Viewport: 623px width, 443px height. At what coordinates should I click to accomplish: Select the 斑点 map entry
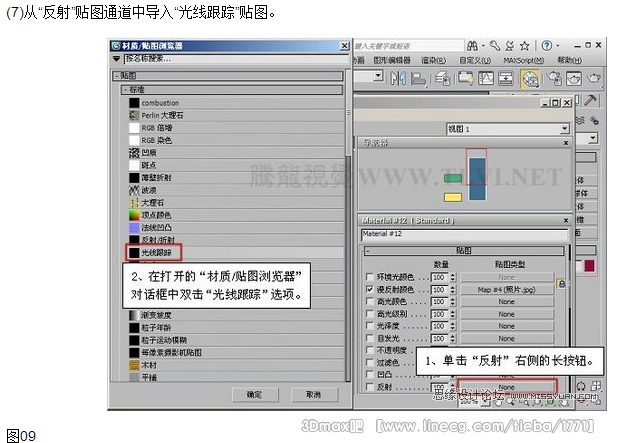[236, 165]
